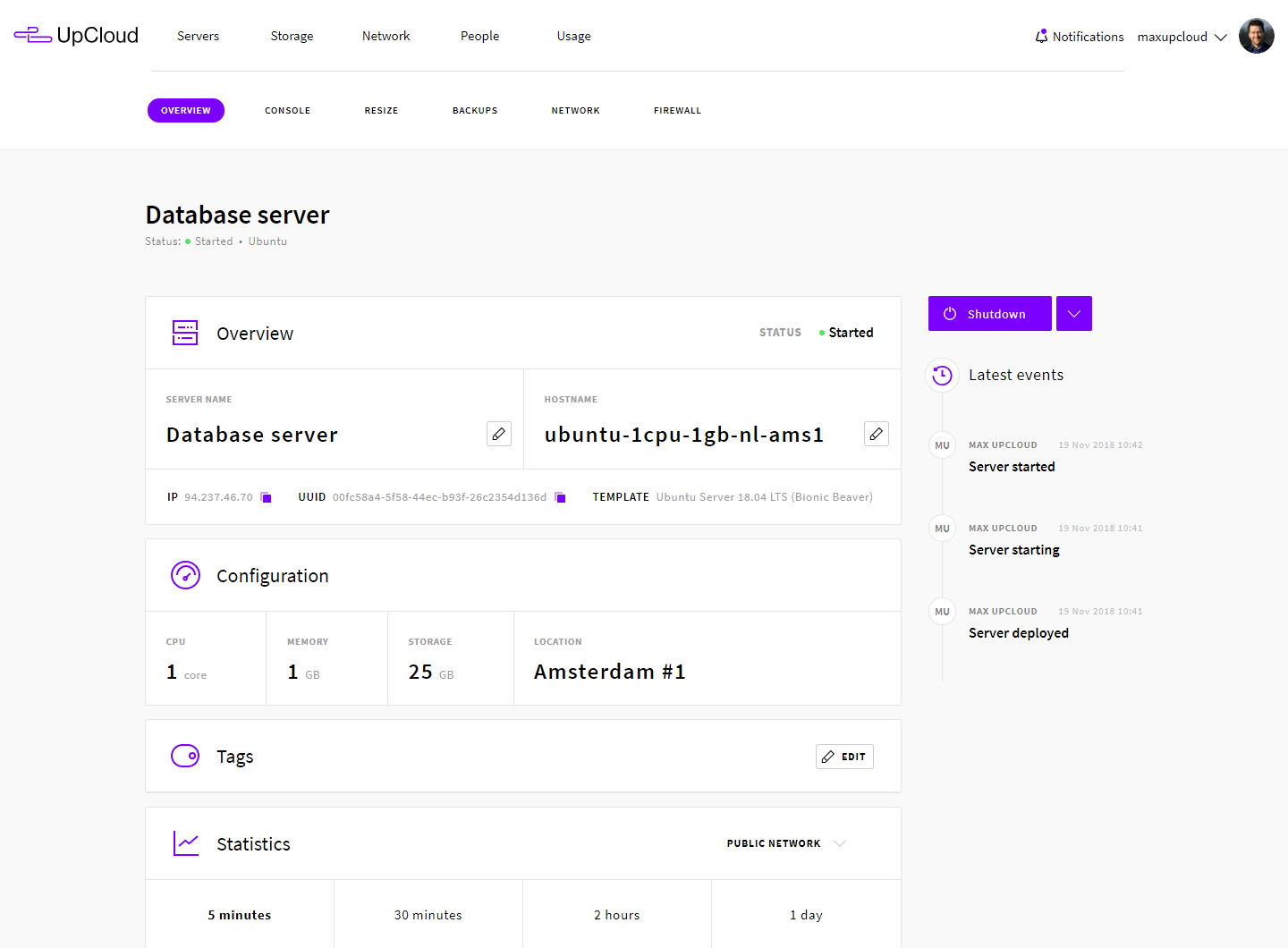Click the Tags Edit button
Viewport: 1288px width, 948px height.
(x=844, y=757)
